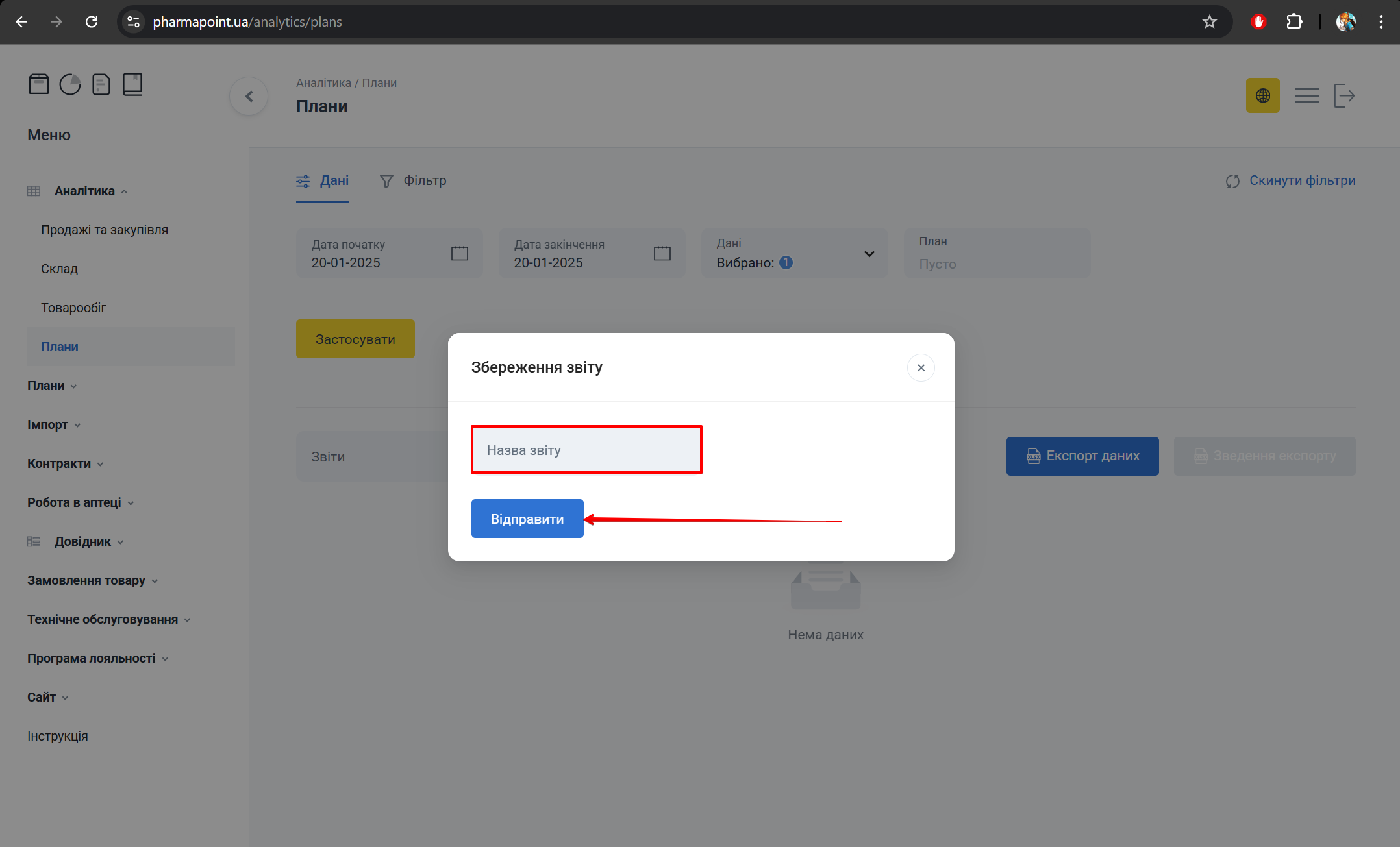Screen dimensions: 1400x847
Task: Focus the Назва звіту input field
Action: (x=586, y=450)
